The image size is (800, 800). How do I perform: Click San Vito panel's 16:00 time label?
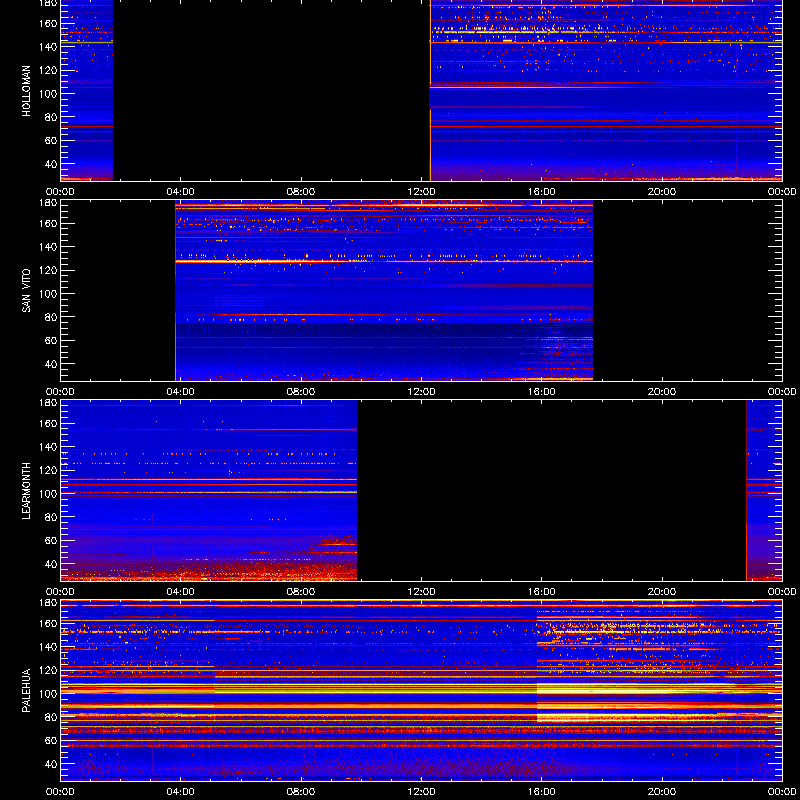point(542,392)
